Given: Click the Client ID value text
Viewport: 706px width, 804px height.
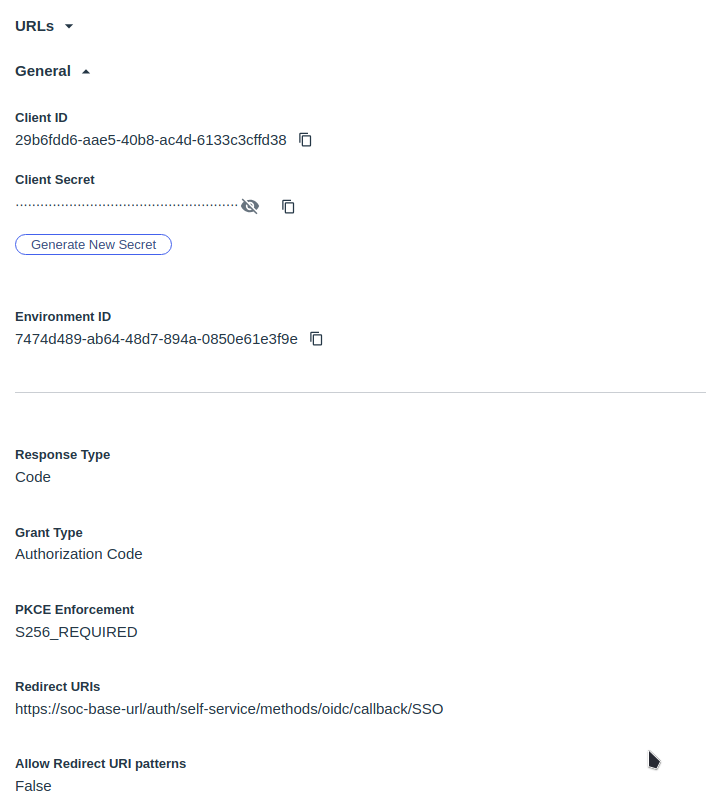Looking at the screenshot, I should (150, 140).
